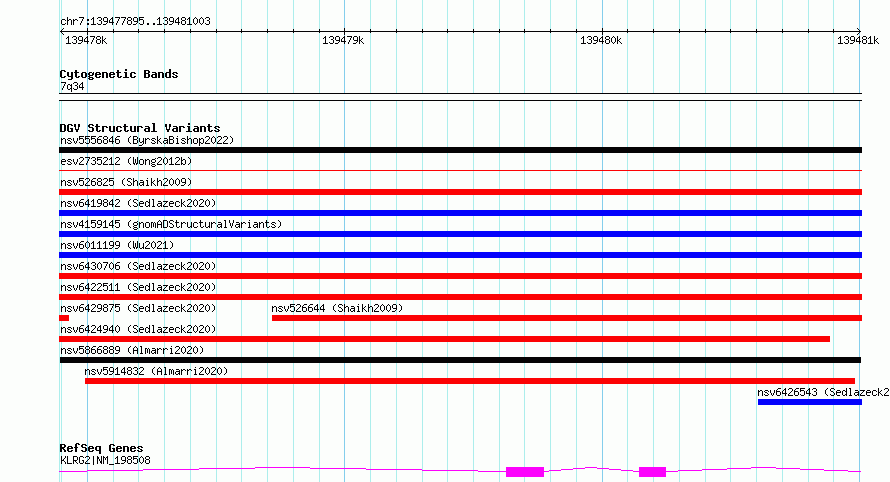Select the red bar under nsv6430706

460,276
